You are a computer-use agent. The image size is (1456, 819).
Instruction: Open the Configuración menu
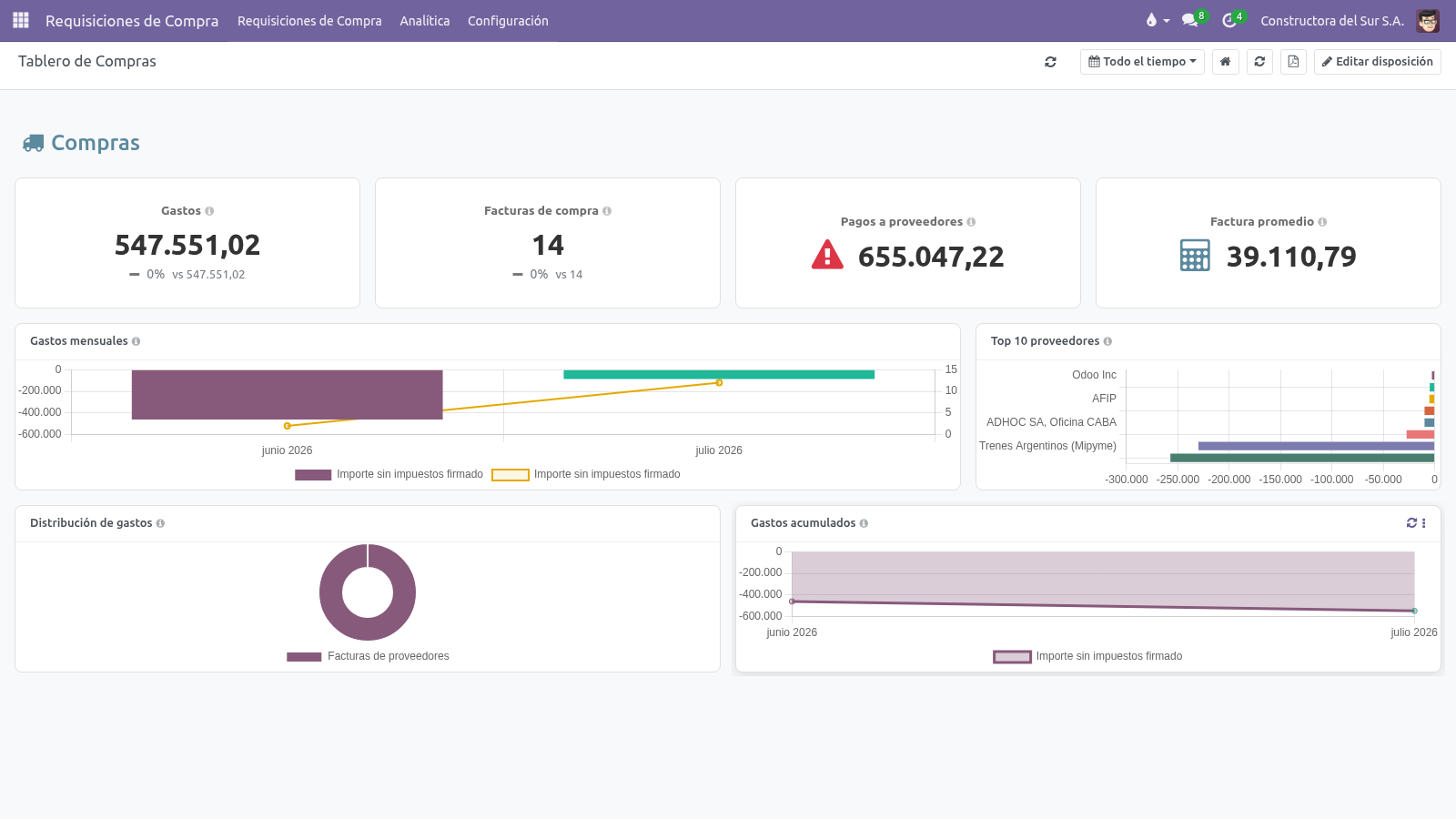[x=508, y=20]
